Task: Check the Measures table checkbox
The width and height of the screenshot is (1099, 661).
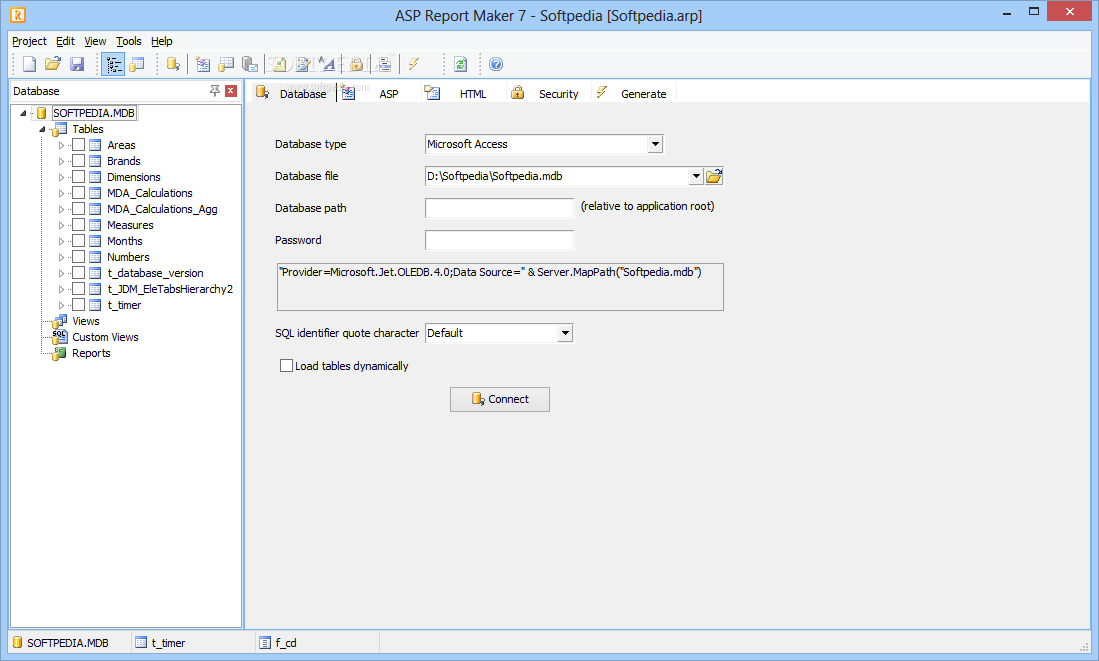Action: pyautogui.click(x=78, y=225)
